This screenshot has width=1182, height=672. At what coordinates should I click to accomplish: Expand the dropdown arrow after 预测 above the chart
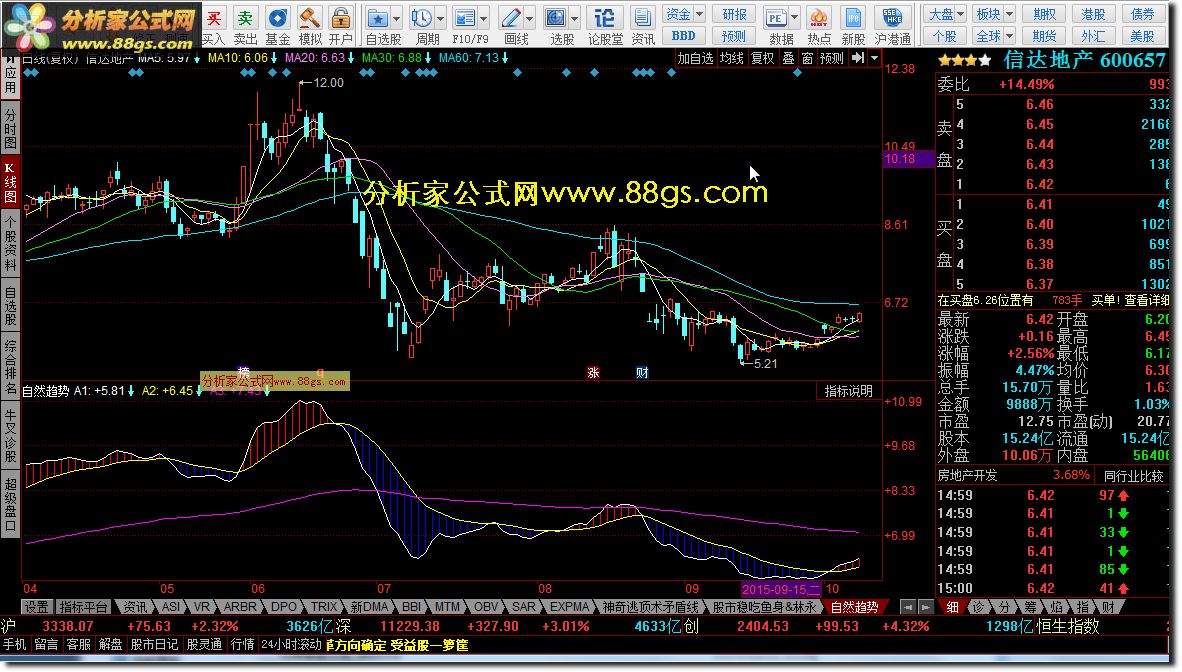pyautogui.click(x=874, y=58)
